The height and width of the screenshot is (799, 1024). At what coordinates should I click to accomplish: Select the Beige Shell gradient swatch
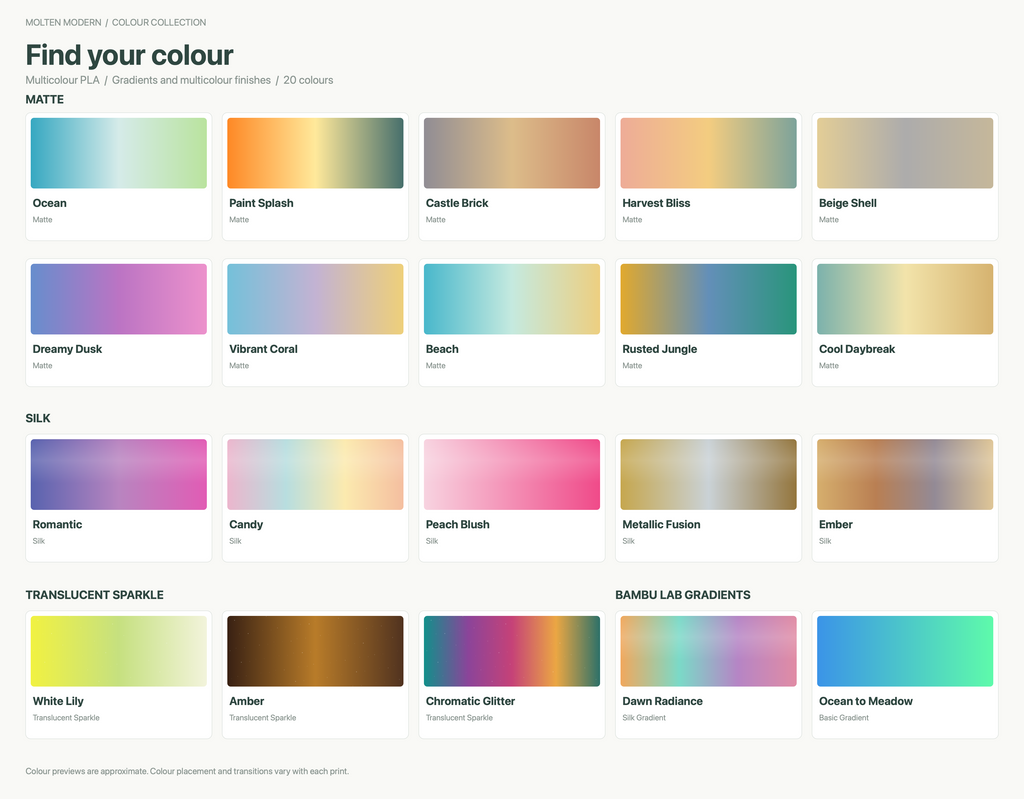[x=905, y=153]
